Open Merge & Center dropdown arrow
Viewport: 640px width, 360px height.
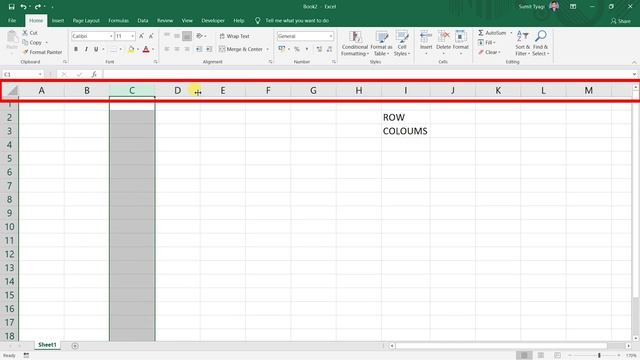(x=268, y=49)
